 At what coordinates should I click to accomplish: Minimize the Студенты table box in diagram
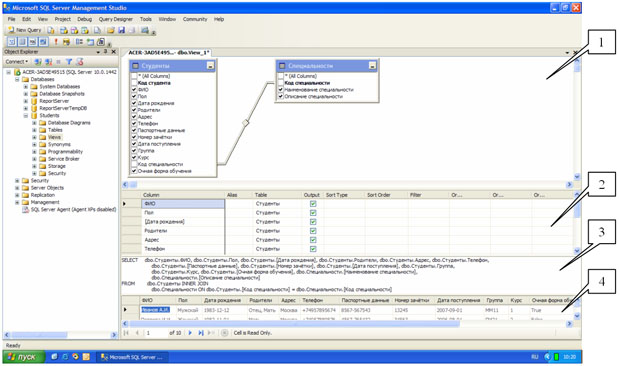coord(210,66)
